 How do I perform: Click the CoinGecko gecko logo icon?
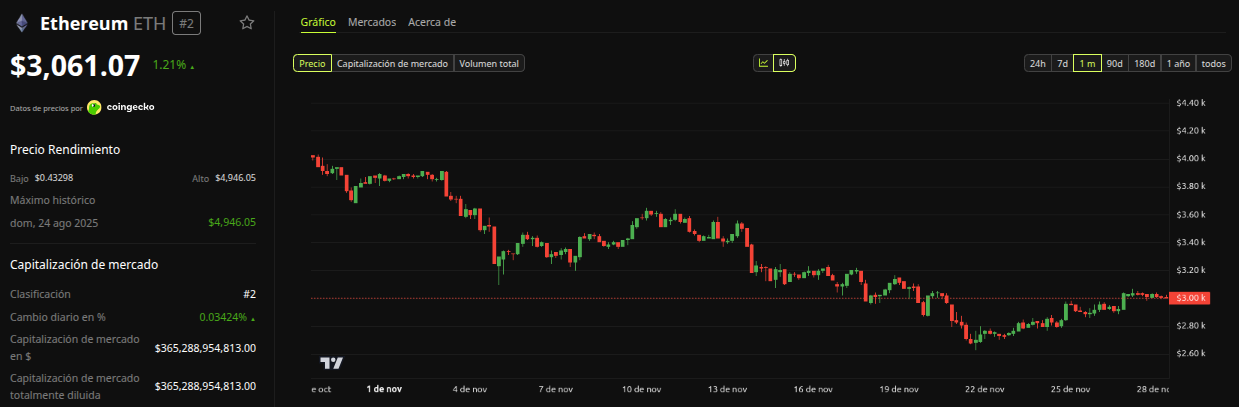tap(94, 107)
